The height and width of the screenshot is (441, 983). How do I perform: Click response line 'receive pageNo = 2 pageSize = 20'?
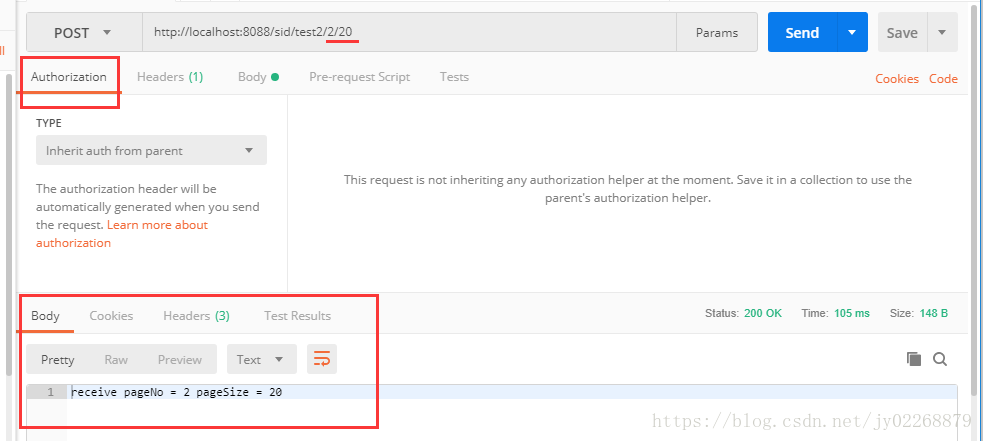[x=176, y=393]
